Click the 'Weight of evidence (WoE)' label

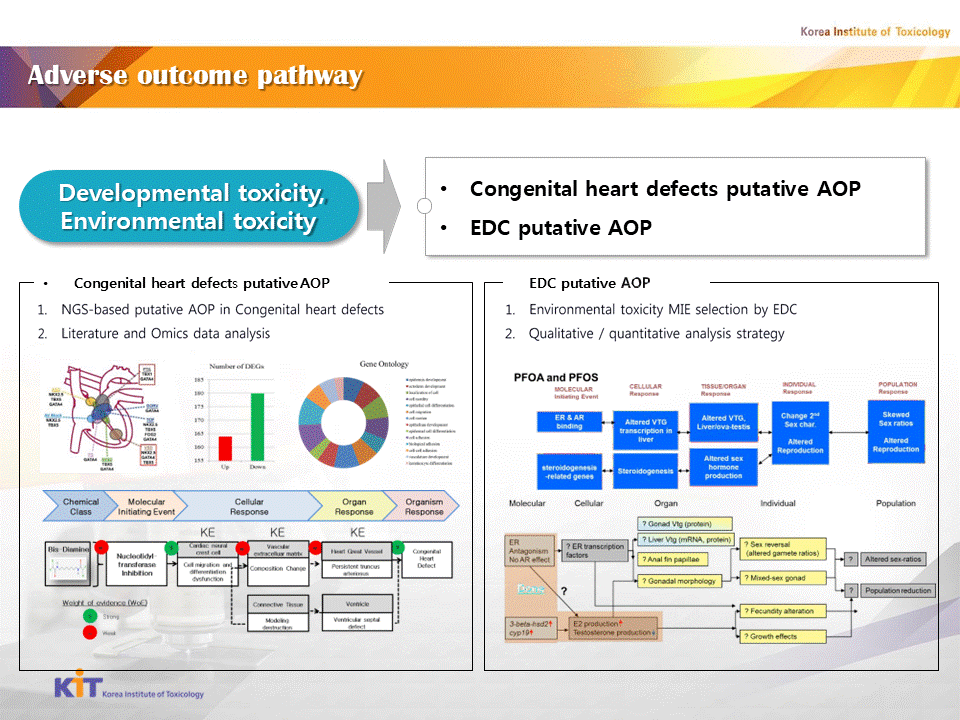tap(104, 602)
